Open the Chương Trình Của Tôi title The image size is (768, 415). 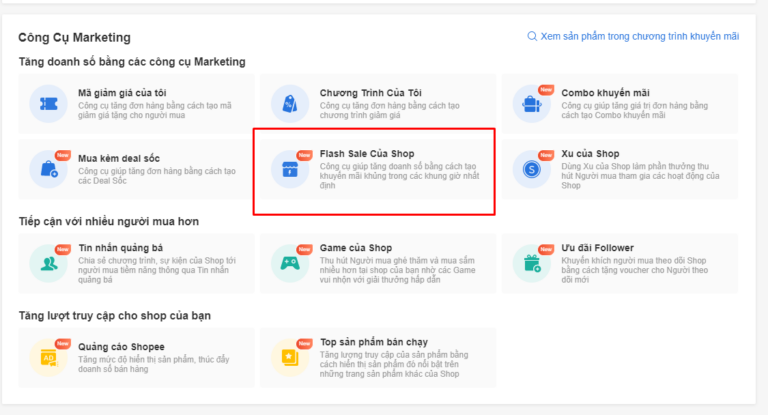(370, 93)
